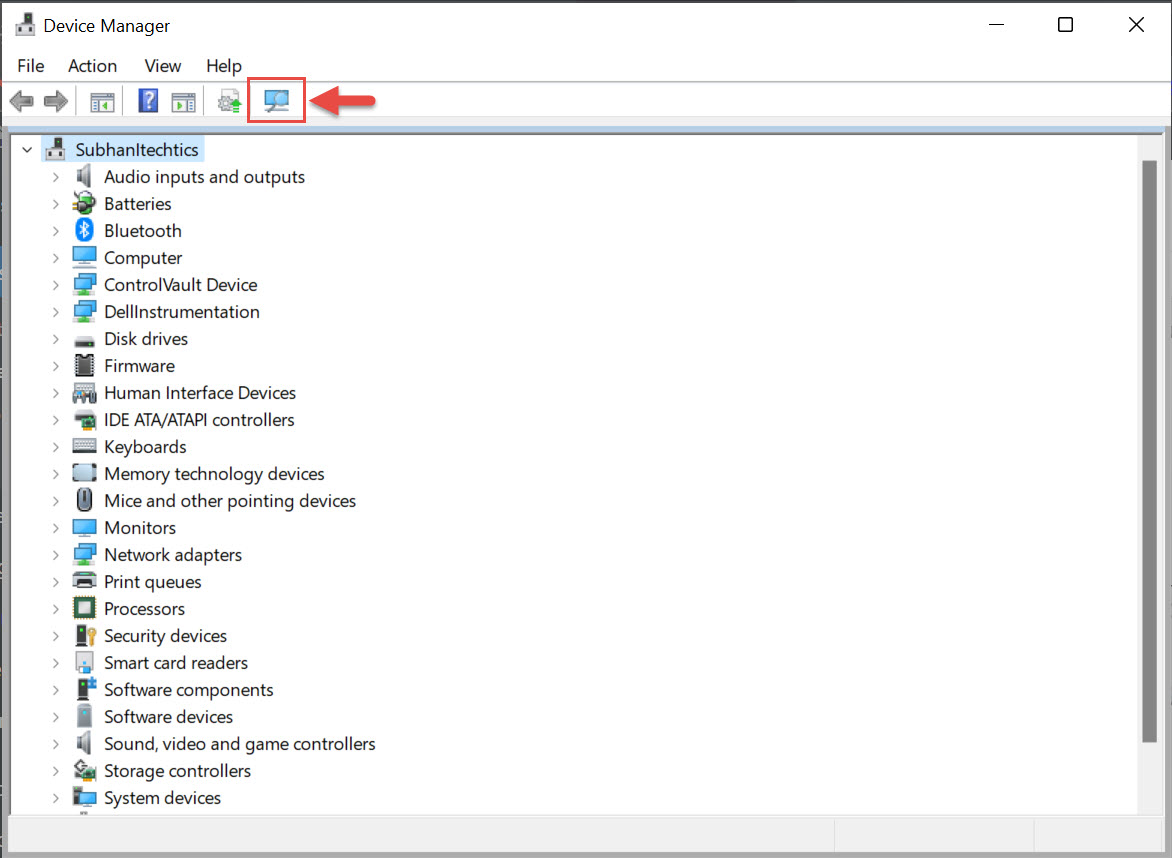Viewport: 1172px width, 858px height.
Task: Open the View menu
Action: click(x=162, y=66)
